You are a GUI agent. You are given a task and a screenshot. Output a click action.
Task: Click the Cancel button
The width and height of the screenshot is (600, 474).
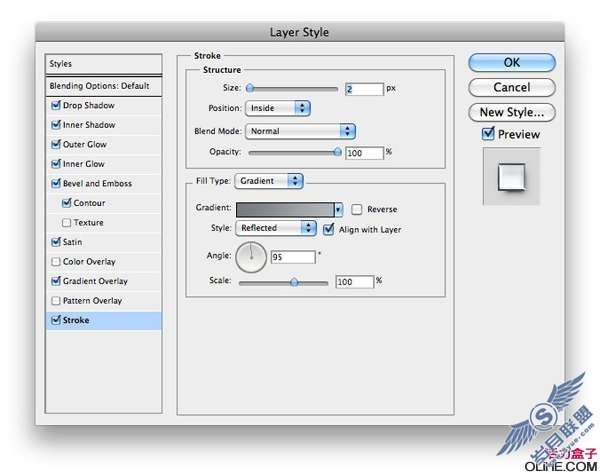[x=512, y=87]
